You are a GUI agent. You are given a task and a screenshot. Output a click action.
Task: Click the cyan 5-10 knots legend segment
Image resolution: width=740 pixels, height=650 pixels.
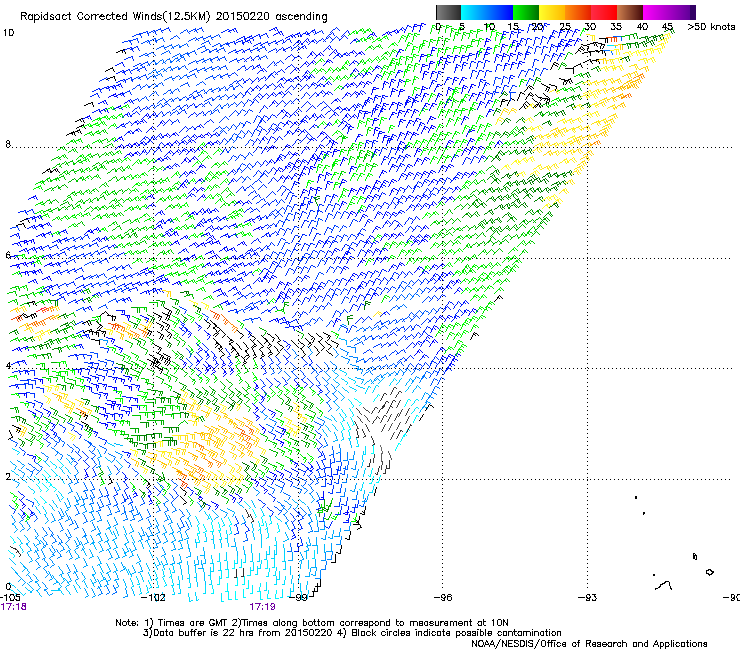474,12
